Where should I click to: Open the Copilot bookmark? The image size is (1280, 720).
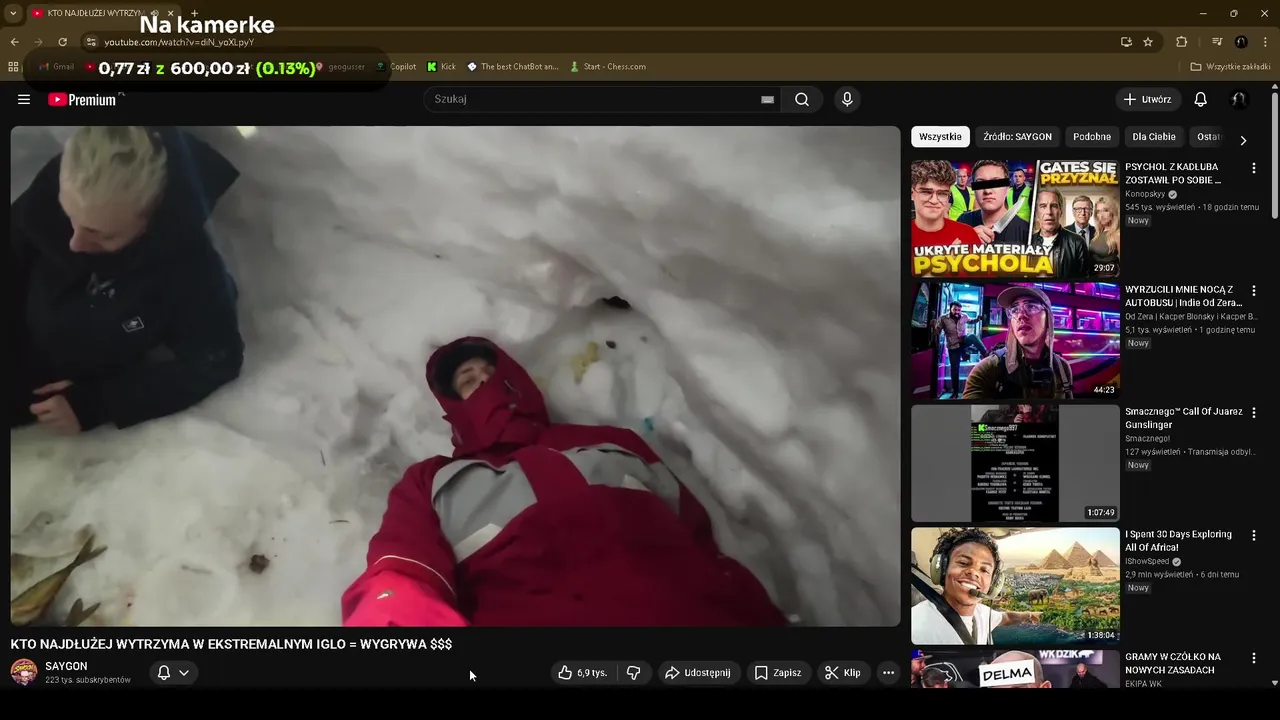[396, 67]
